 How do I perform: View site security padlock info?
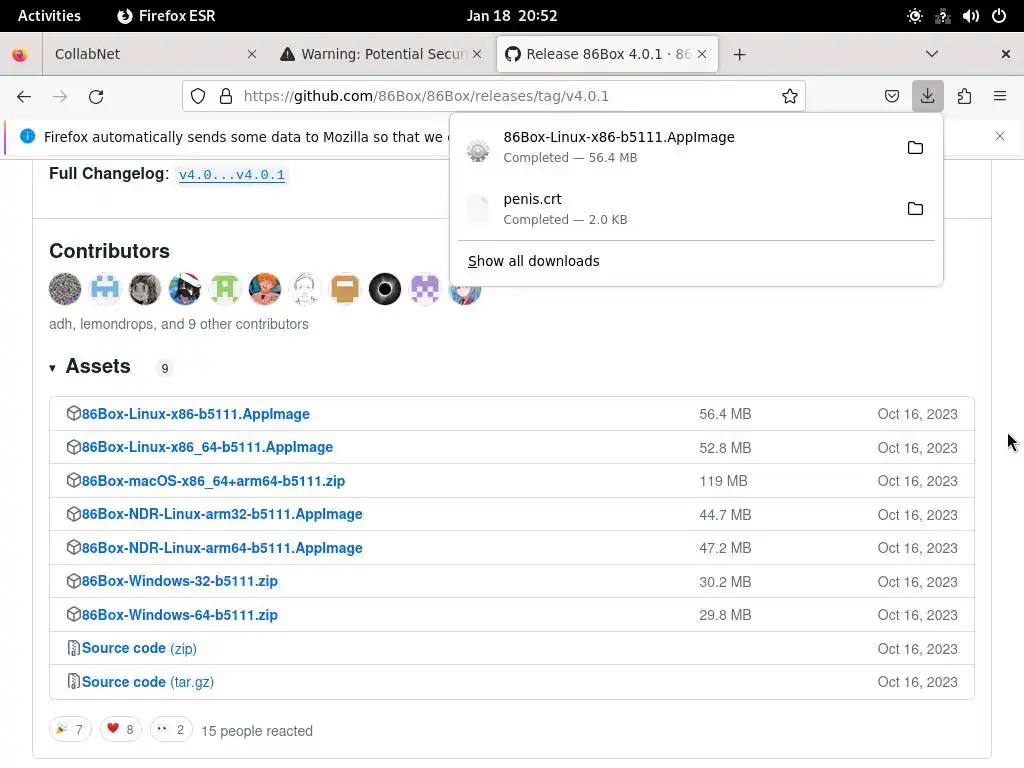[226, 97]
